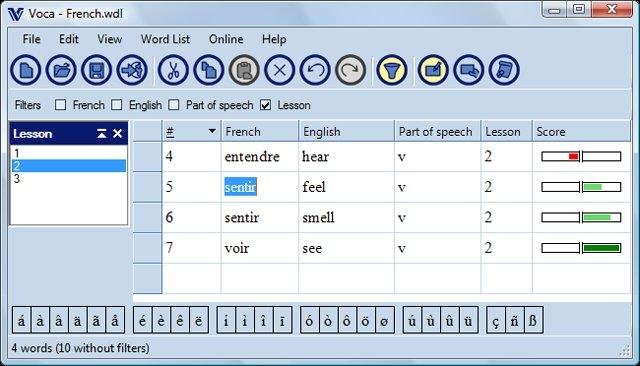Insert the ñ character
Screen dimensions: 640x366
click(514, 320)
